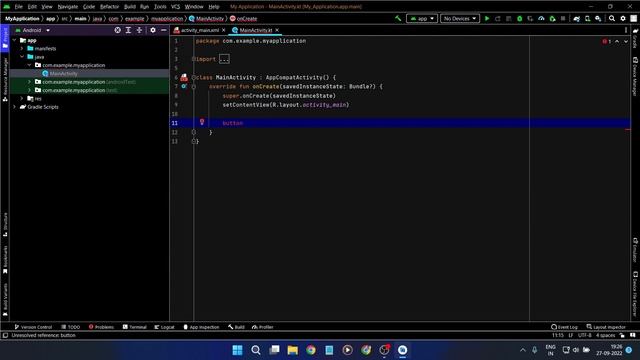Open Device Manager phone icon in toolbar
The width and height of the screenshot is (640, 360).
pyautogui.click(x=587, y=18)
